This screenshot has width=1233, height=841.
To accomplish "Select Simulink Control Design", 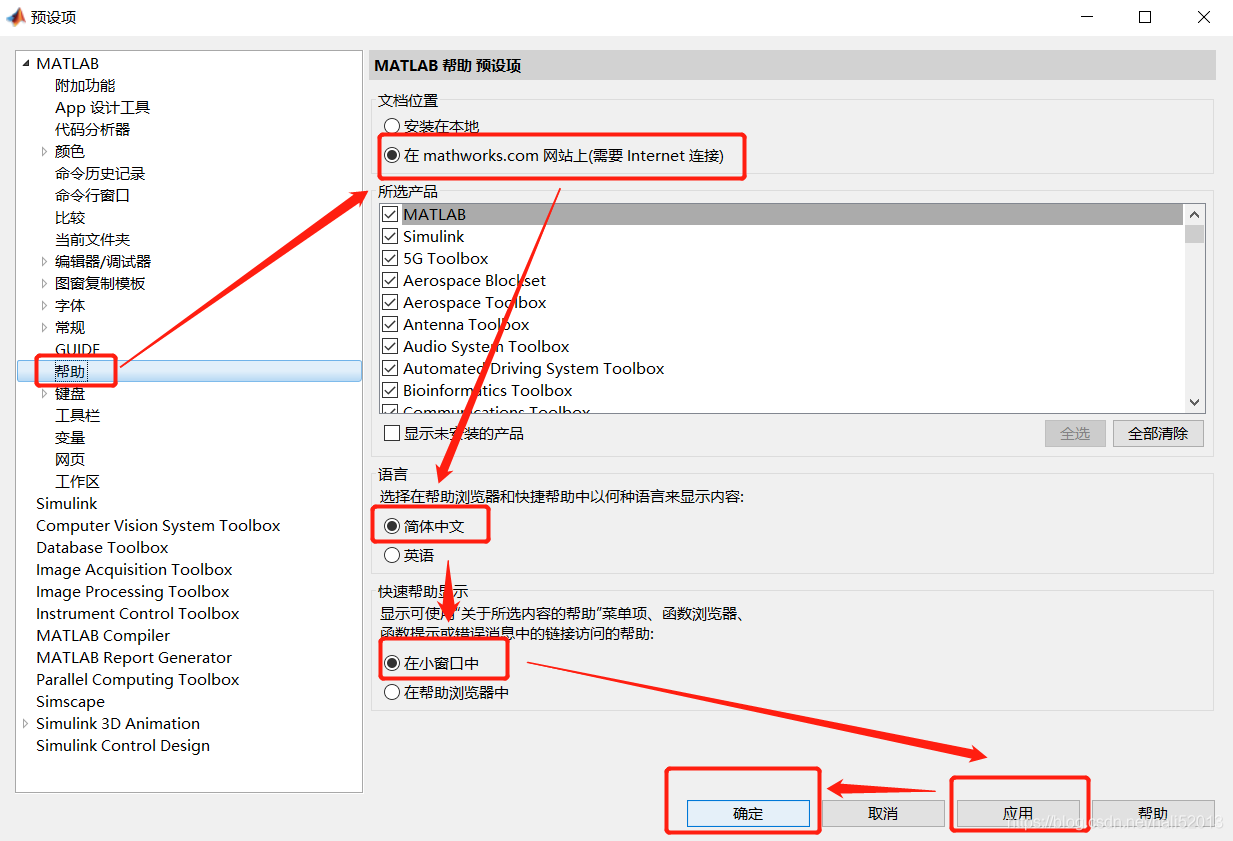I will [x=123, y=746].
